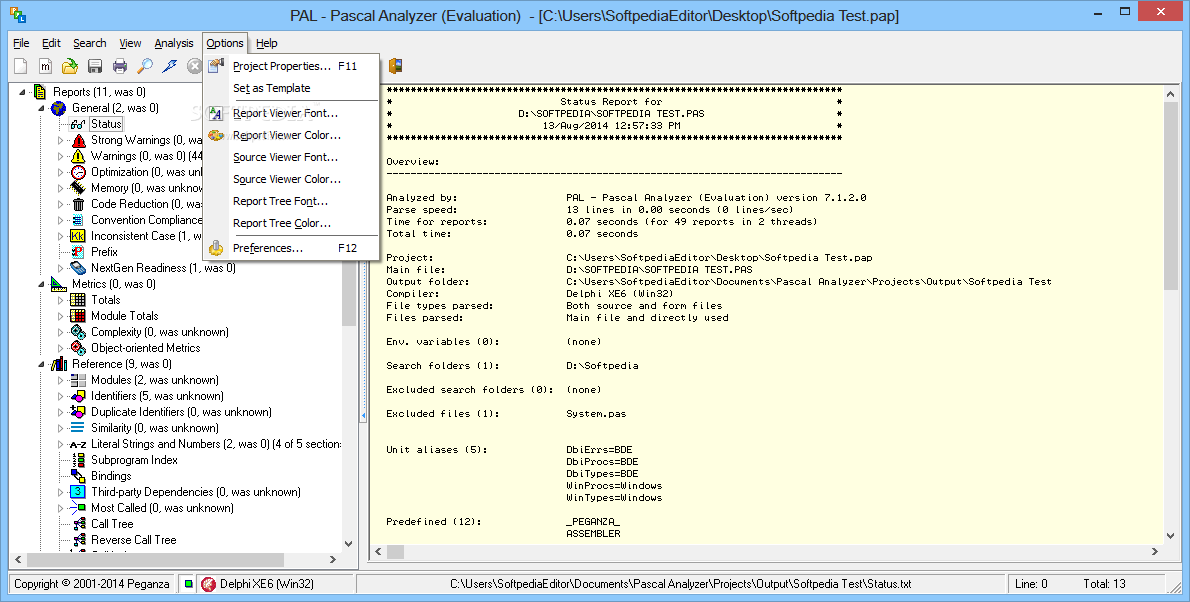Click the yellow Warnings triangle icon

(x=78, y=156)
